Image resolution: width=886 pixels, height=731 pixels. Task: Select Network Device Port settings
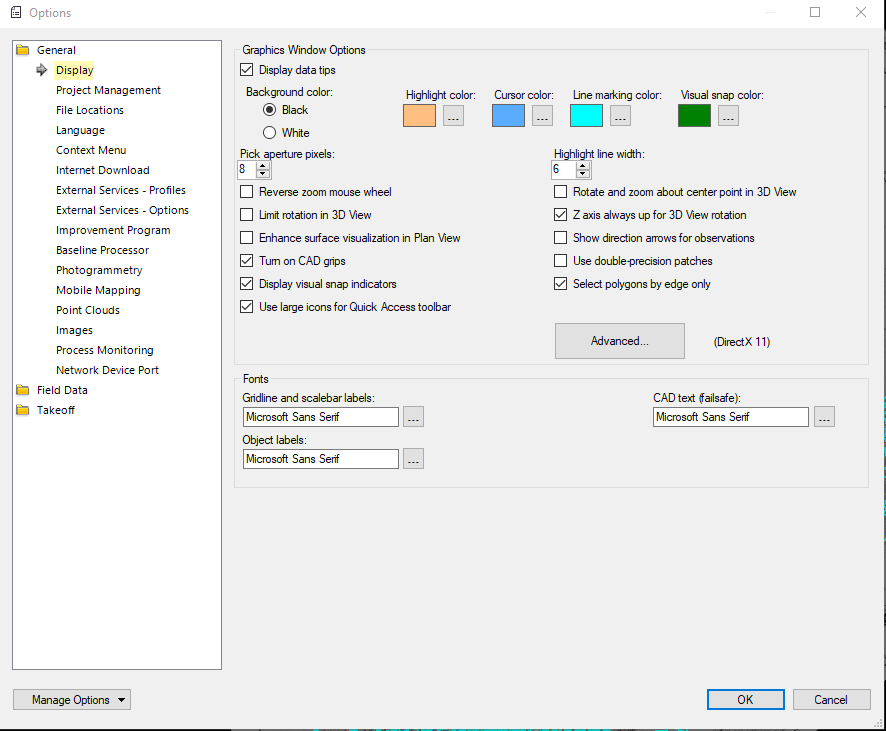(107, 370)
